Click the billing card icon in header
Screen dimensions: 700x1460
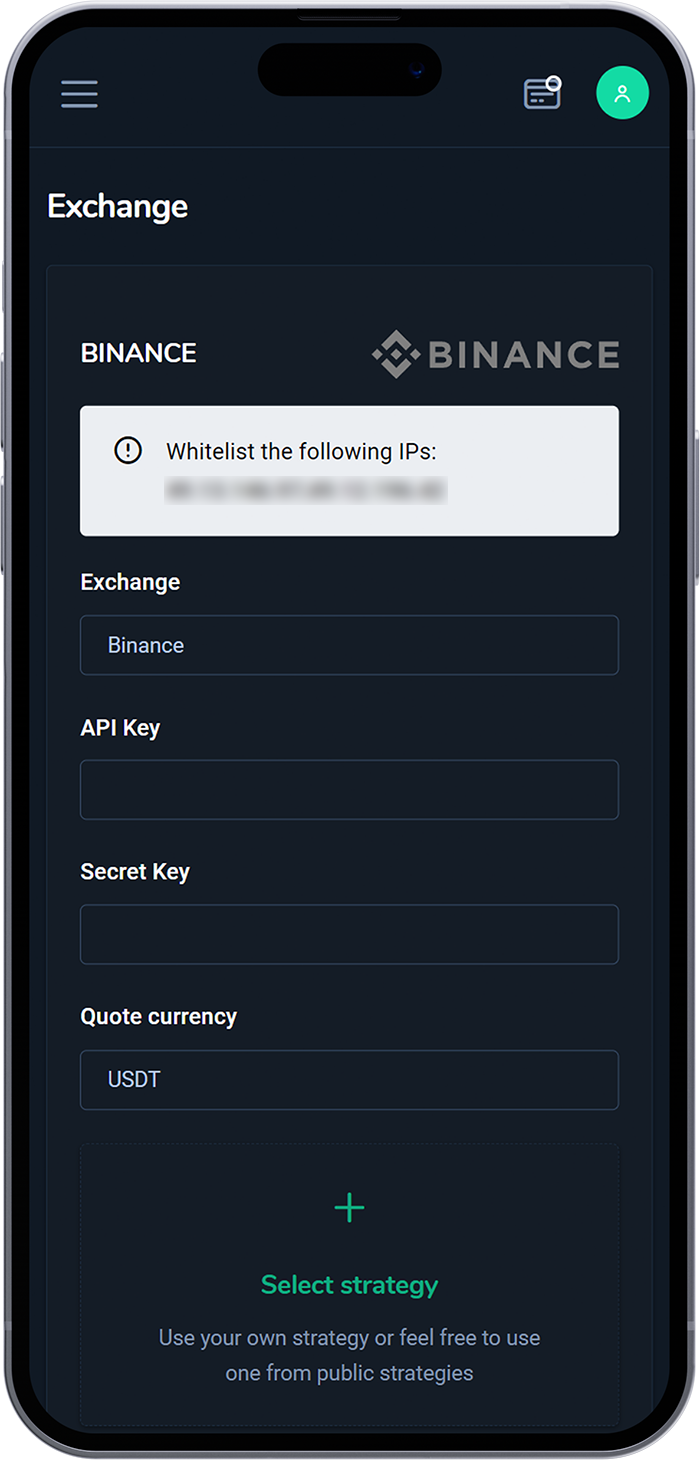pyautogui.click(x=542, y=94)
